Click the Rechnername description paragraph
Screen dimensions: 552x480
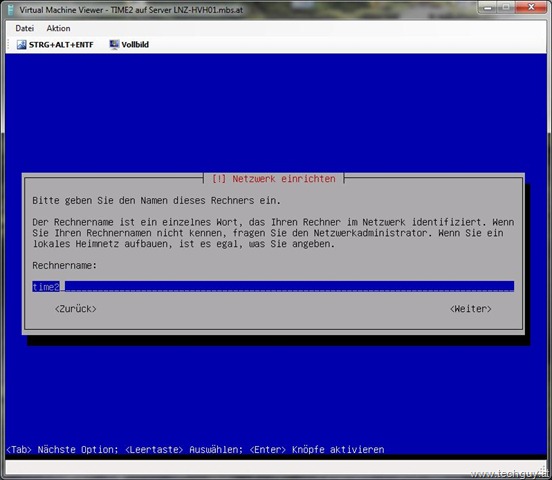point(273,233)
